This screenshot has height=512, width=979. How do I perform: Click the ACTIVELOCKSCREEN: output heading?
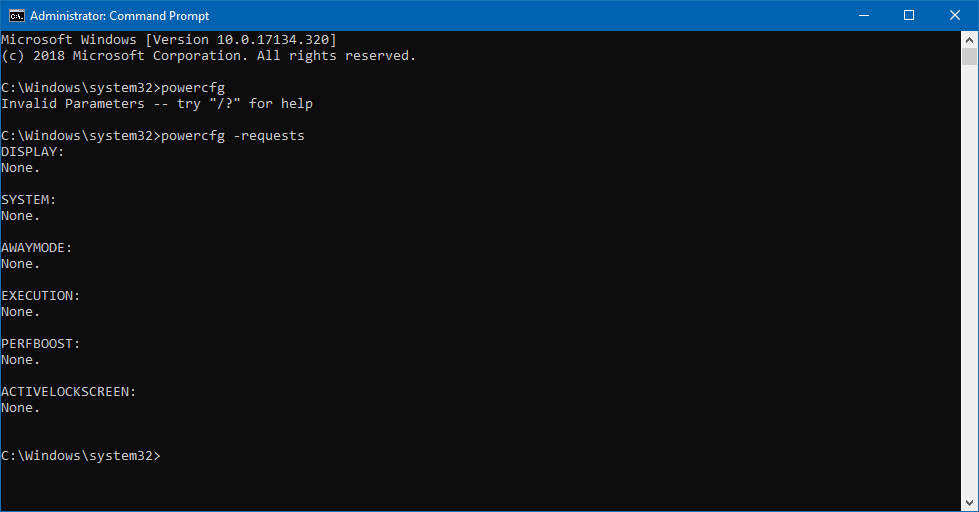coord(69,392)
